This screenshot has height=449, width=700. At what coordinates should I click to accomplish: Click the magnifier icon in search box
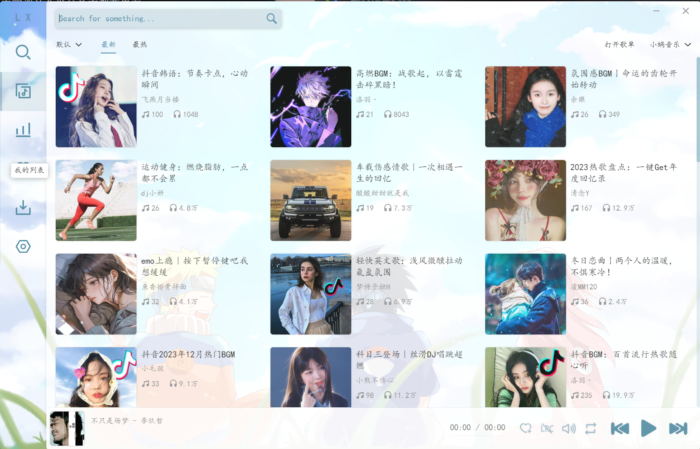tap(272, 18)
